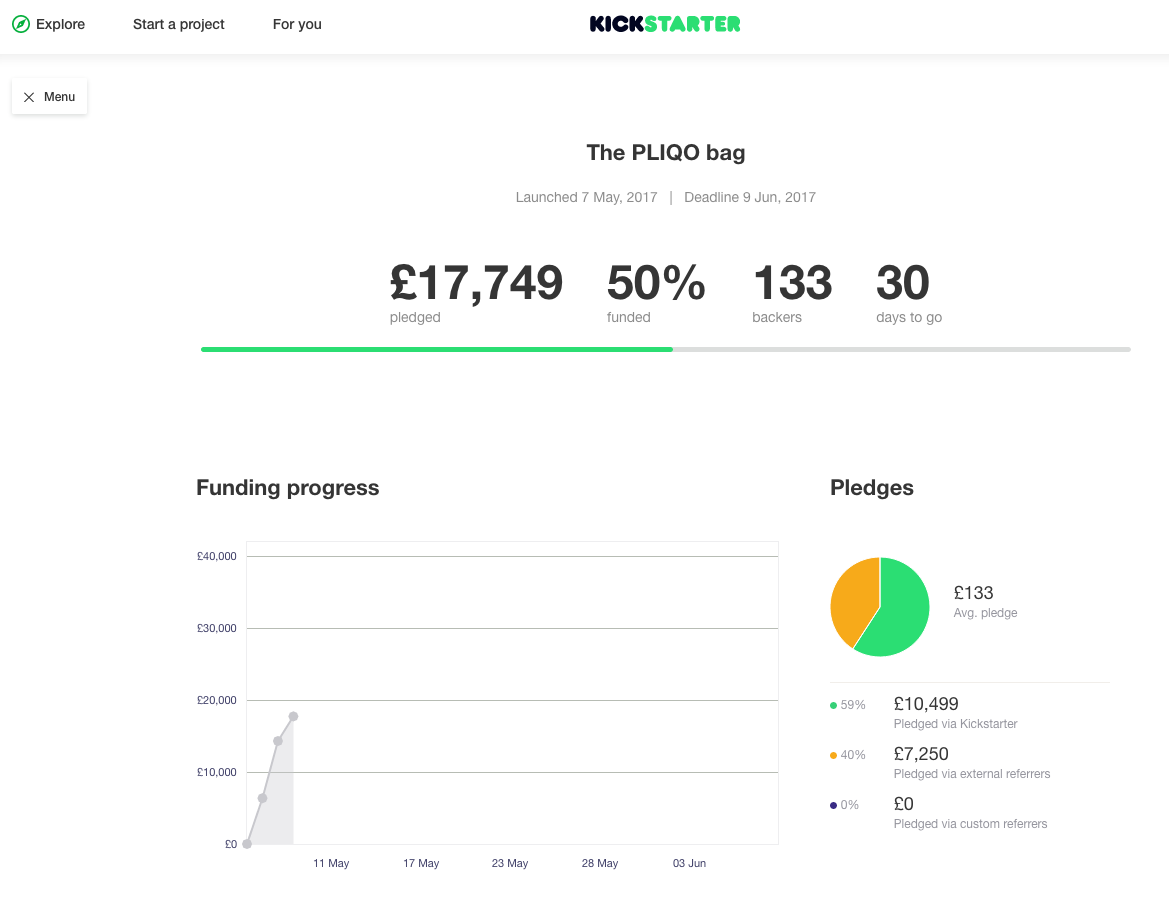1169x923 pixels.
Task: Close the menu with the X icon
Action: tap(29, 97)
